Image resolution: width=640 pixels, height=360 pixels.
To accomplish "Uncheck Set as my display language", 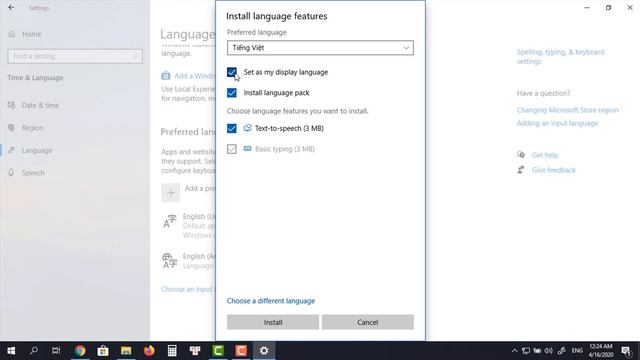I will (231, 72).
